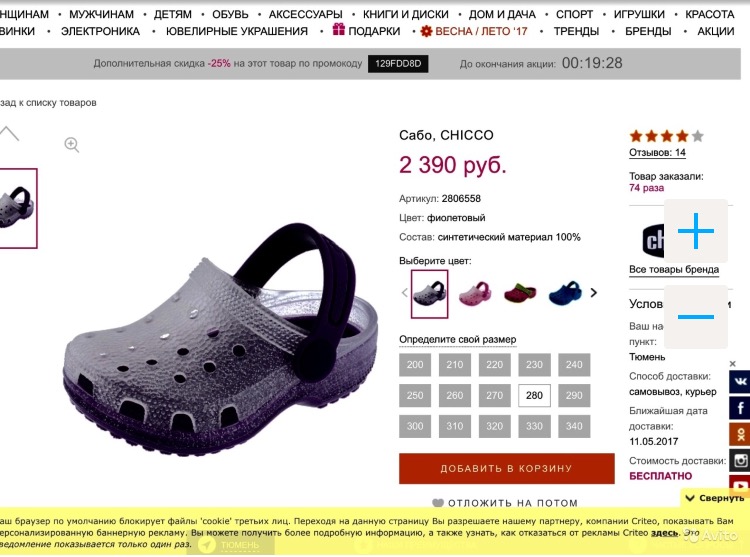Click the blue minus zoom-out icon
The width and height of the screenshot is (750, 557).
point(695,317)
